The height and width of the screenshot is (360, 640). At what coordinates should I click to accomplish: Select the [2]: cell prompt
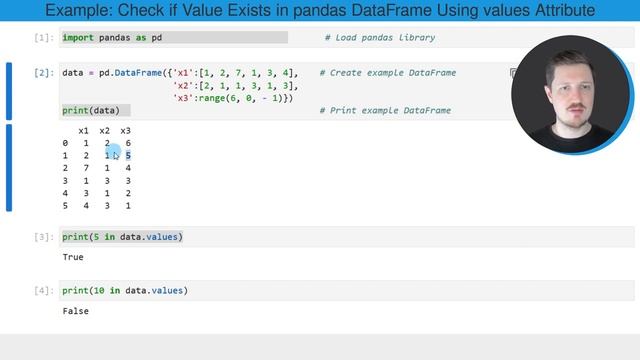tap(44, 73)
